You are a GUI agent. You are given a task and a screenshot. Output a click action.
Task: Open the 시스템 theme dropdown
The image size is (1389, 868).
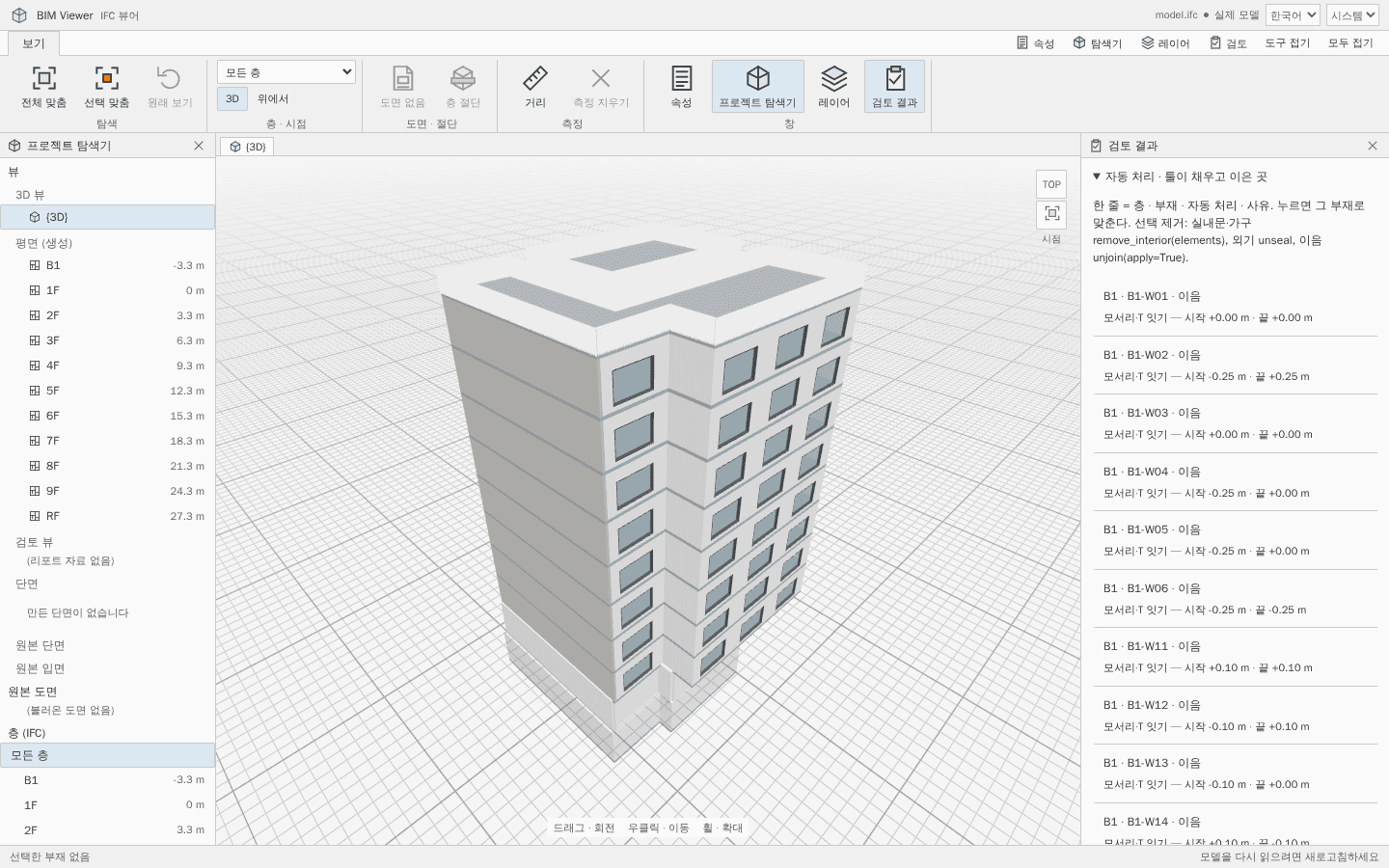pos(1352,15)
